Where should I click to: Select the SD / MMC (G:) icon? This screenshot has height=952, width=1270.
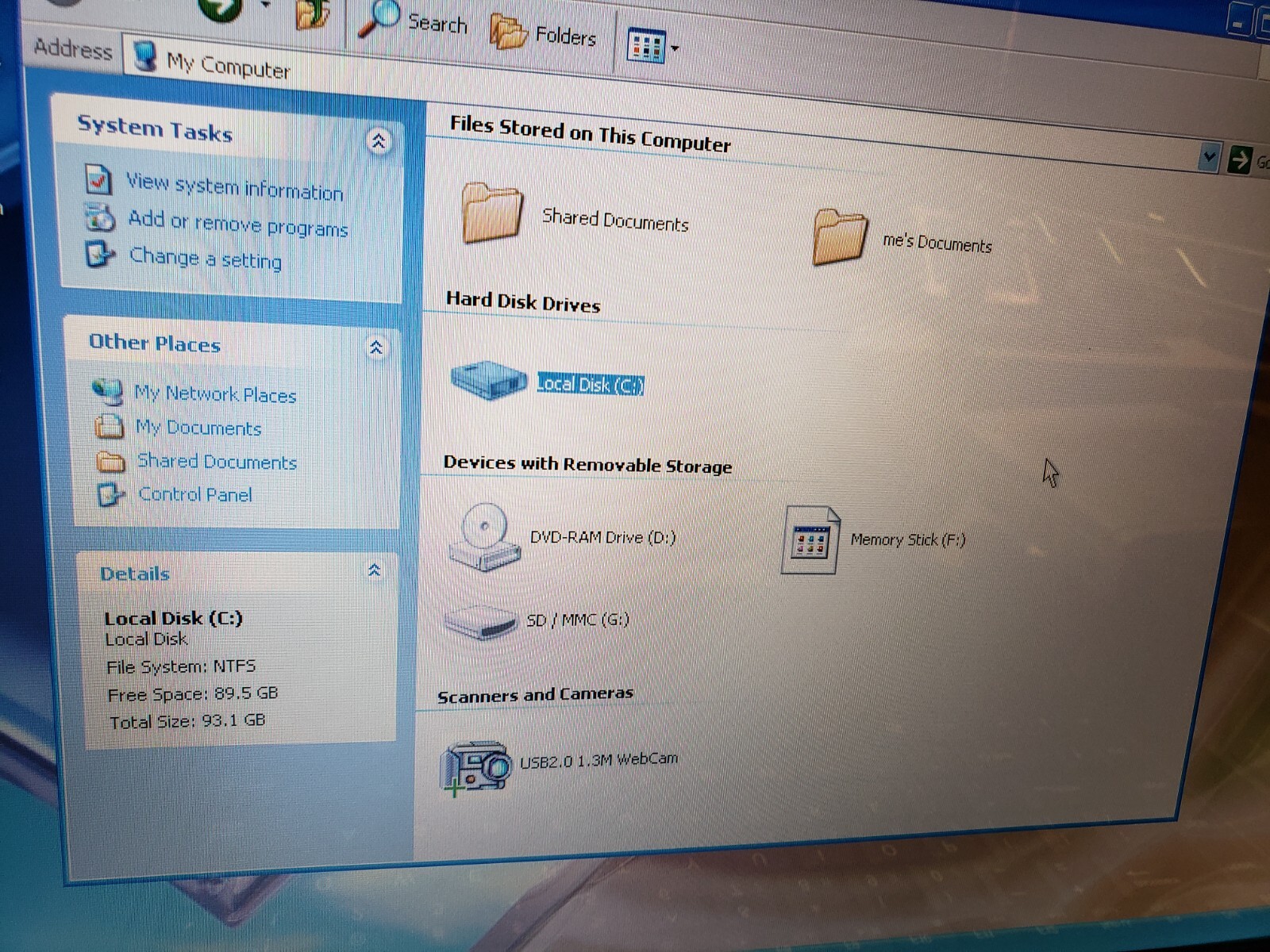480,624
